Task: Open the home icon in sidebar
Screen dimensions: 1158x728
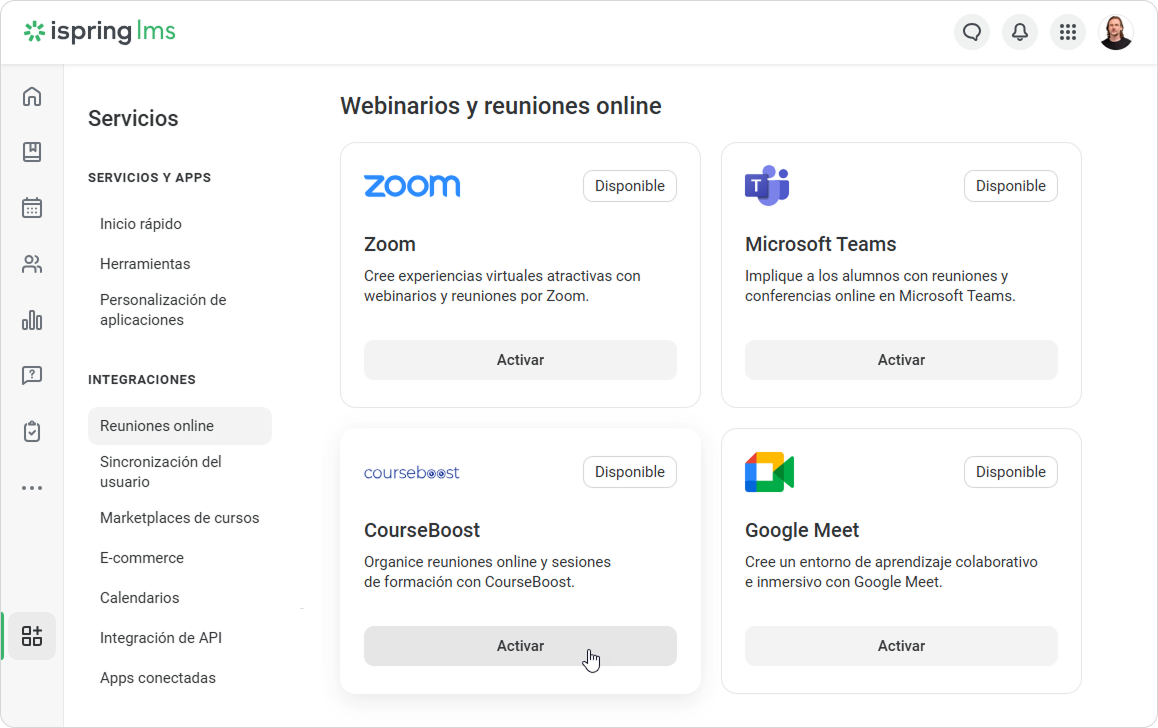Action: pos(32,97)
